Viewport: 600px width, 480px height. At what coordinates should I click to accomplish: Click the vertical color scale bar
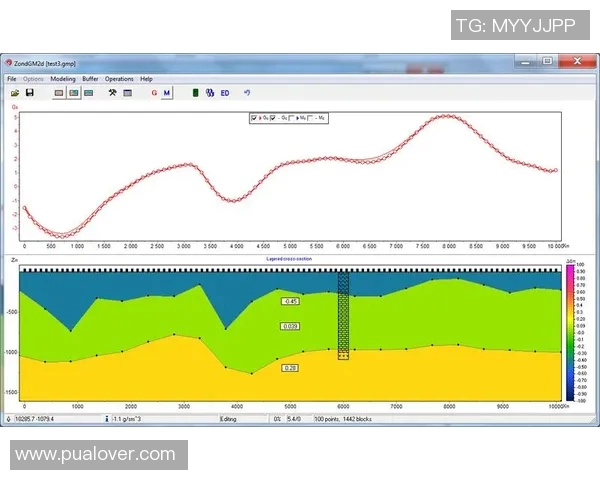[x=569, y=330]
